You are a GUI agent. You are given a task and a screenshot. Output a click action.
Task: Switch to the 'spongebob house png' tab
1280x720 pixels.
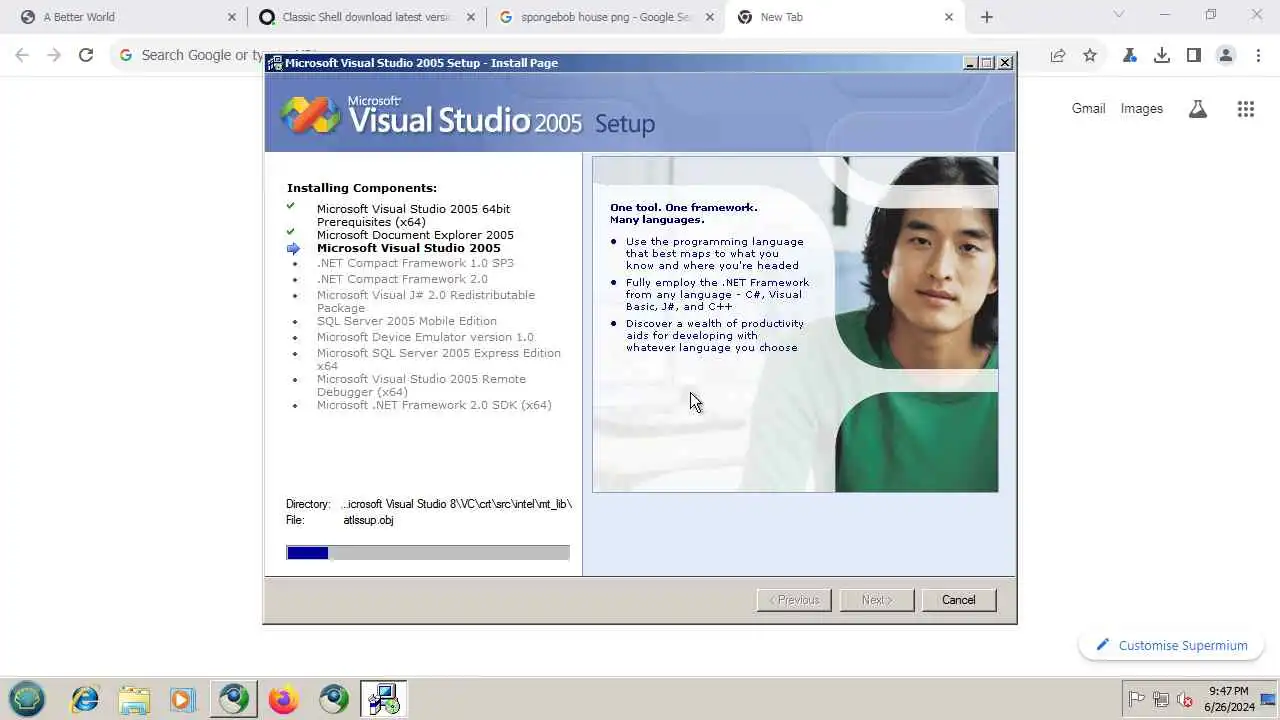pyautogui.click(x=606, y=17)
